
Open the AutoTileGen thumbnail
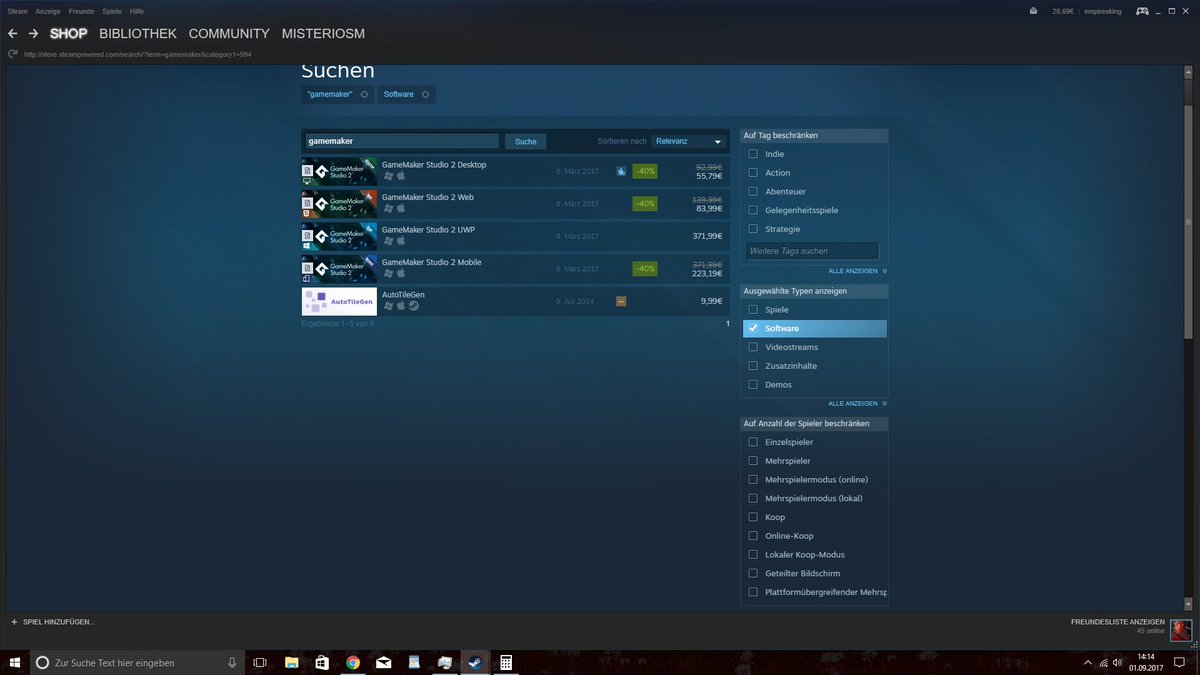pyautogui.click(x=339, y=301)
